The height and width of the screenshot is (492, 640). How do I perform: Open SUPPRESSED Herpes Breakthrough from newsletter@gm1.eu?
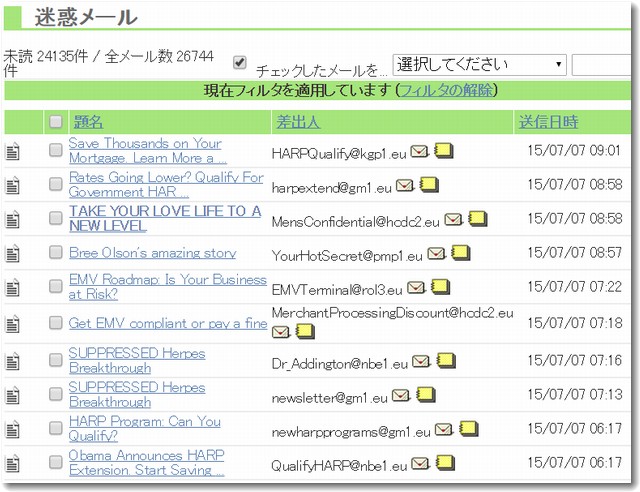pos(137,394)
